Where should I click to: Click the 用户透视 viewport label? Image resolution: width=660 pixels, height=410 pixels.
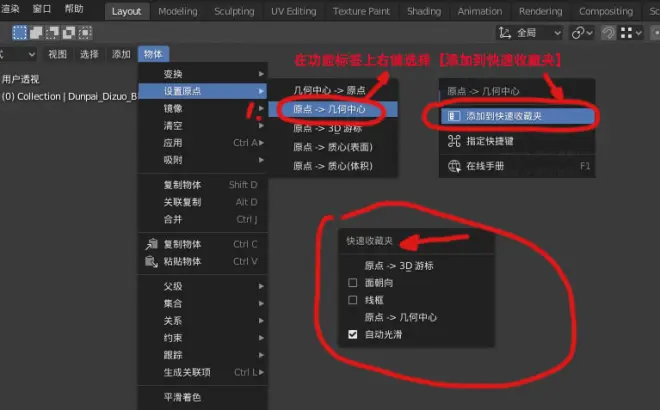pos(20,79)
